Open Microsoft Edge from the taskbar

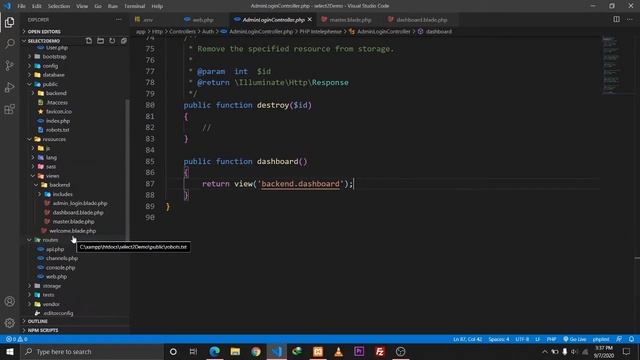(x=214, y=351)
